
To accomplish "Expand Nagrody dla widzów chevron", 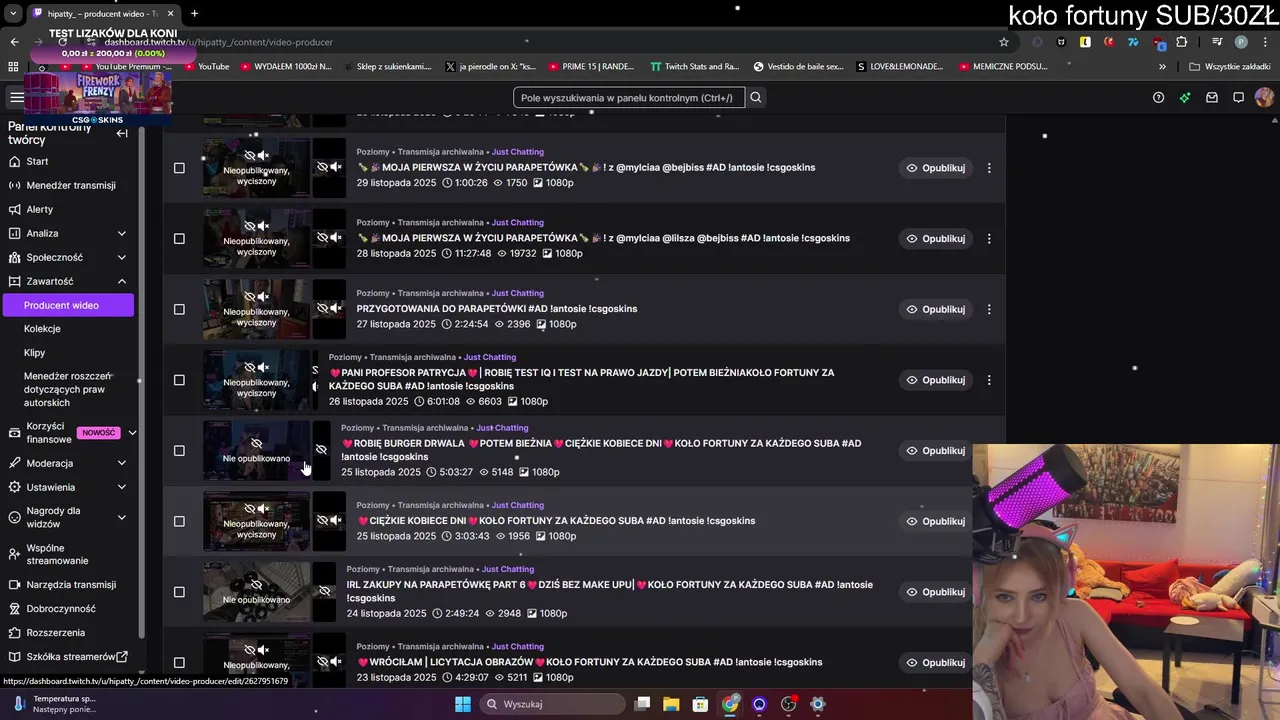I will point(122,517).
